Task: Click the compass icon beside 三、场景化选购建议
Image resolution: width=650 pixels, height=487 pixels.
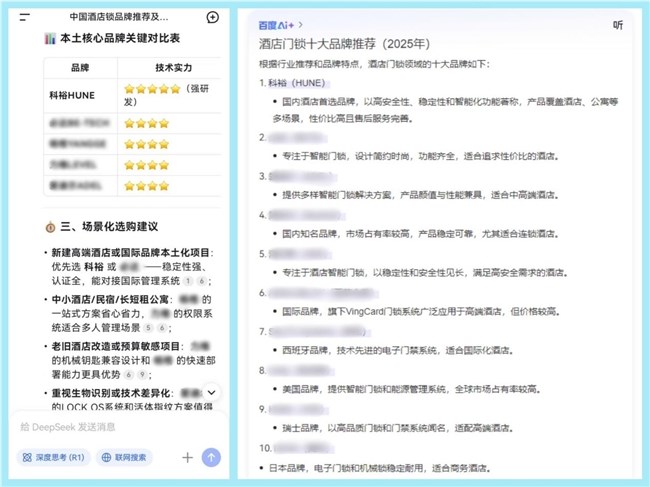Action: (50, 227)
